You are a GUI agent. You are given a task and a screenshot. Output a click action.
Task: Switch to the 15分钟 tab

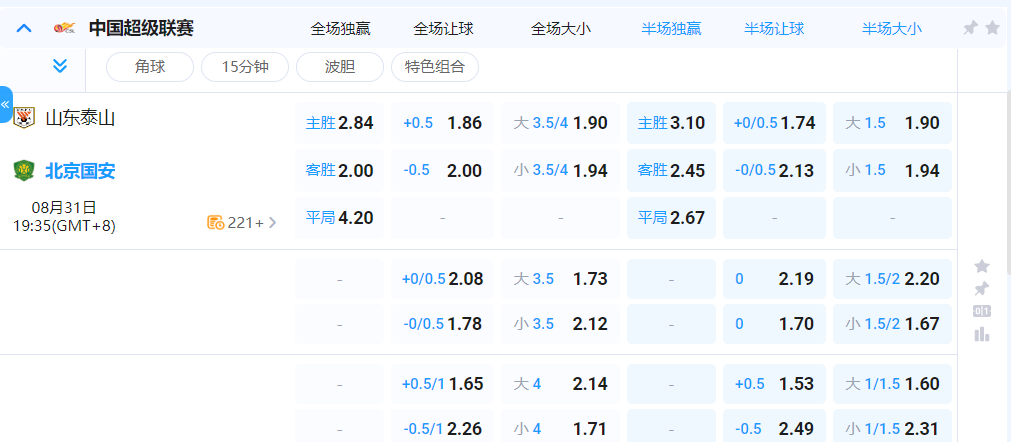[244, 67]
